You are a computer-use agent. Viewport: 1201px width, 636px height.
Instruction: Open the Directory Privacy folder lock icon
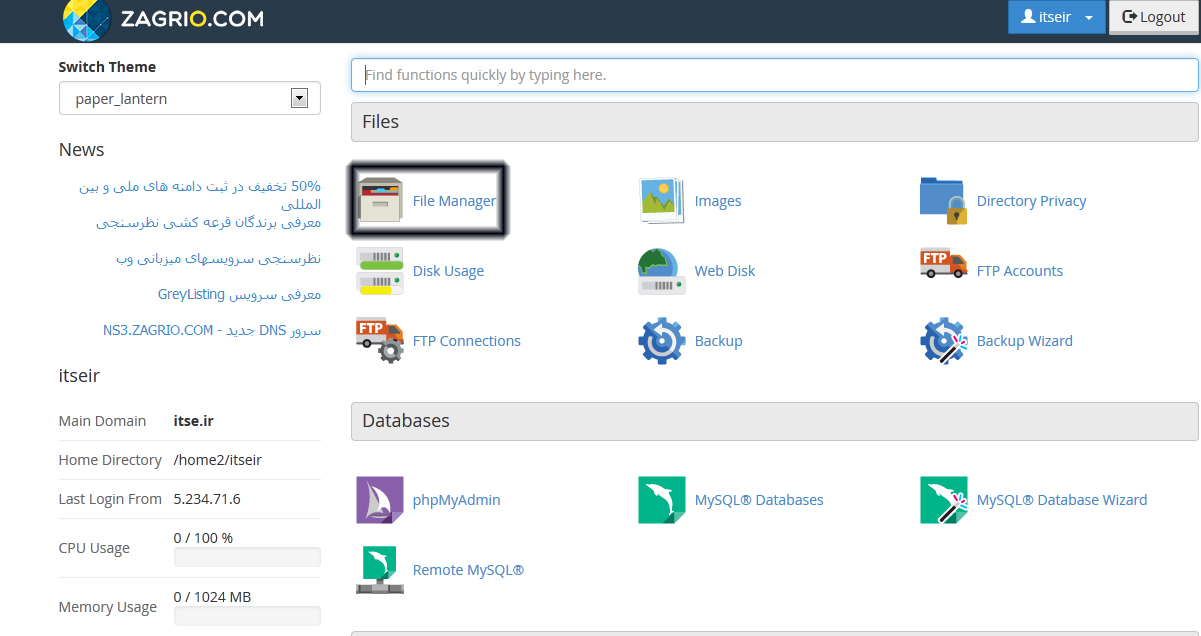pyautogui.click(x=944, y=201)
